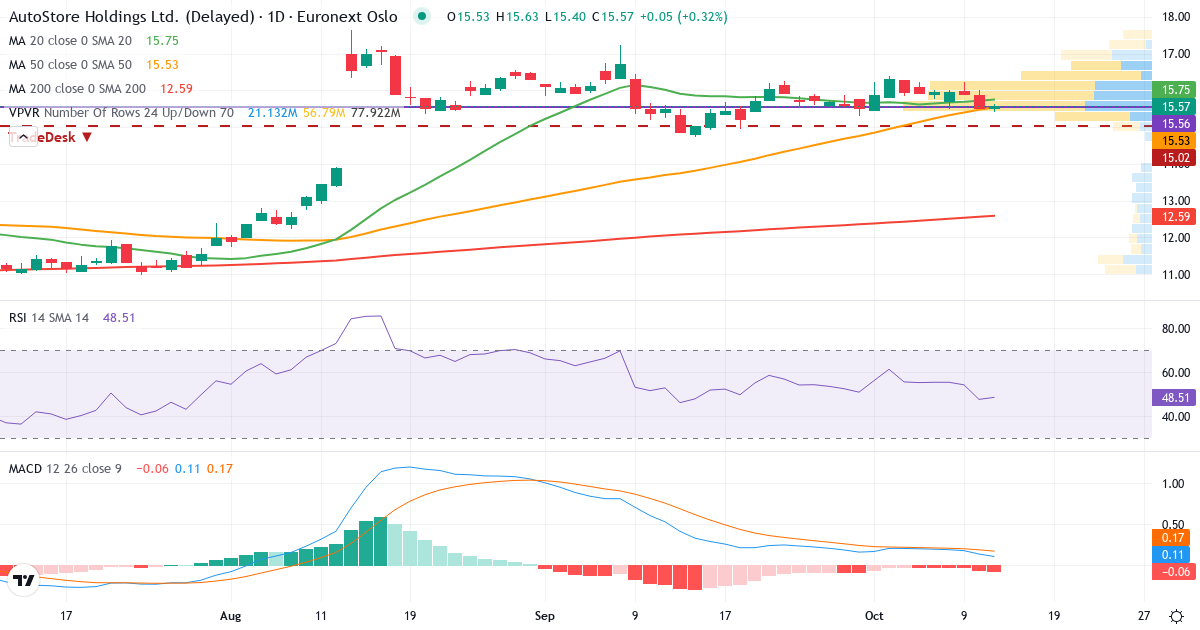This screenshot has width=1200, height=630.
Task: Click the open value O15.53
Action: coord(467,17)
